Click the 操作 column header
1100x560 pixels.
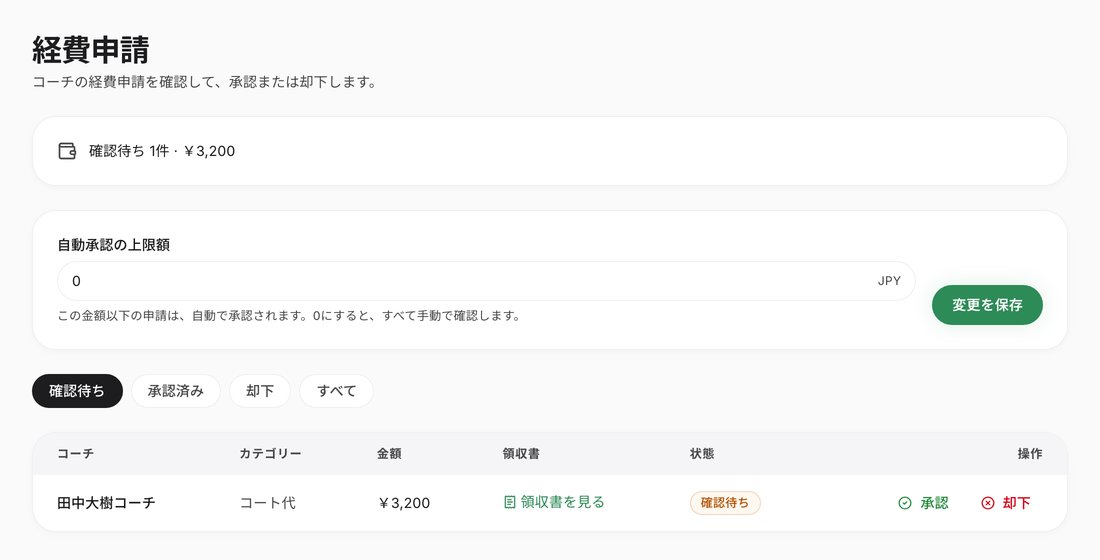(1030, 454)
